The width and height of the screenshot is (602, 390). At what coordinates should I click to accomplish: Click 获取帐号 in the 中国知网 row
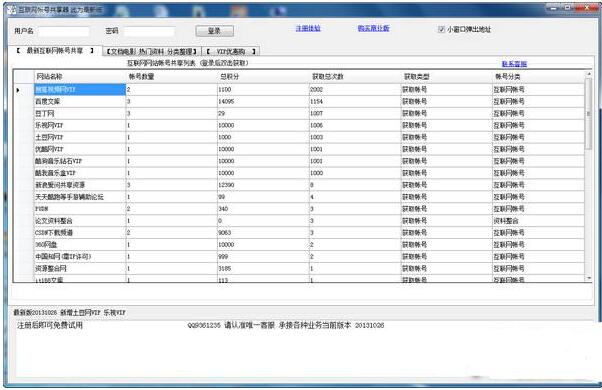(x=447, y=256)
